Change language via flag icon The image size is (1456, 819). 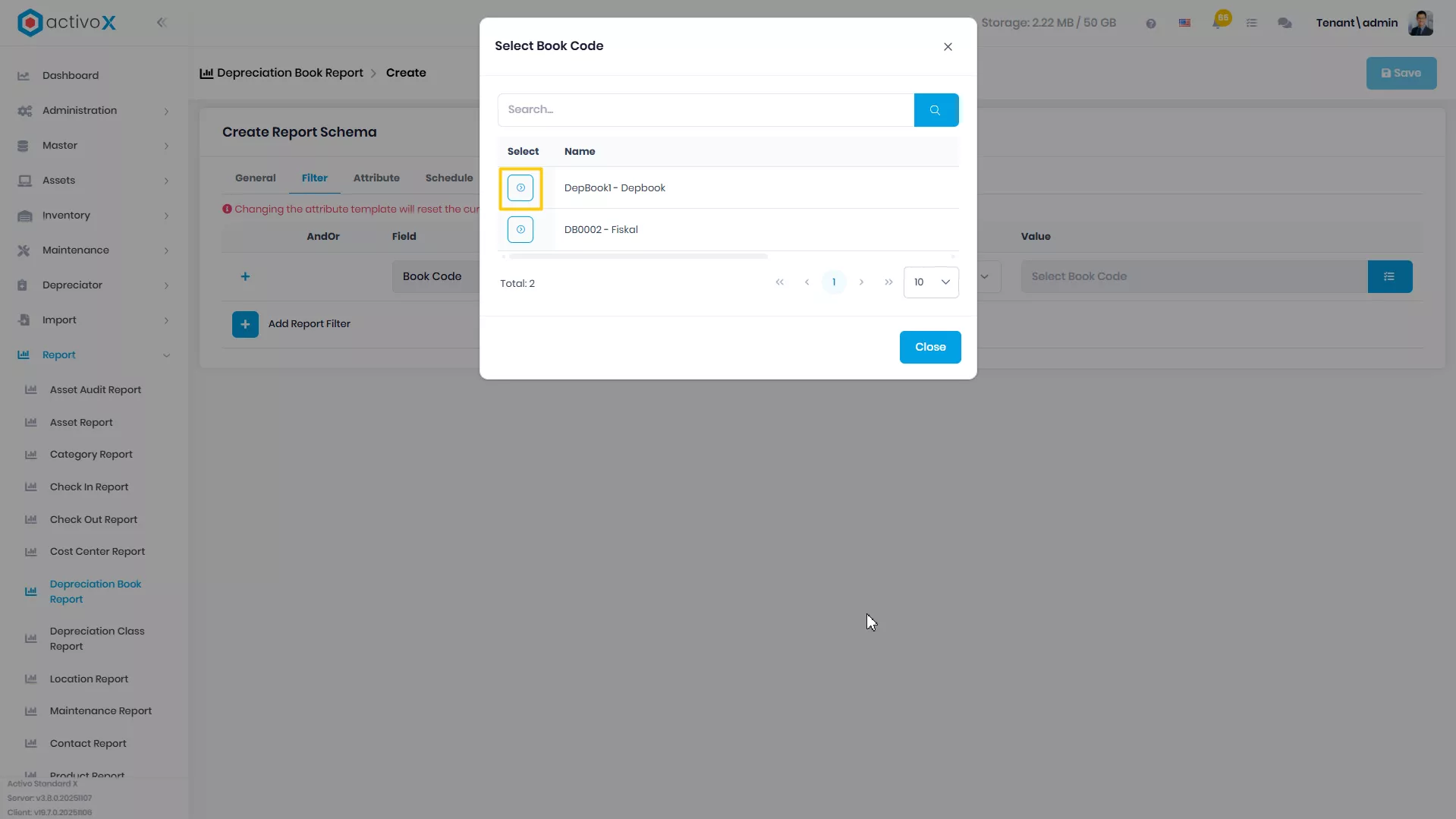[1184, 24]
